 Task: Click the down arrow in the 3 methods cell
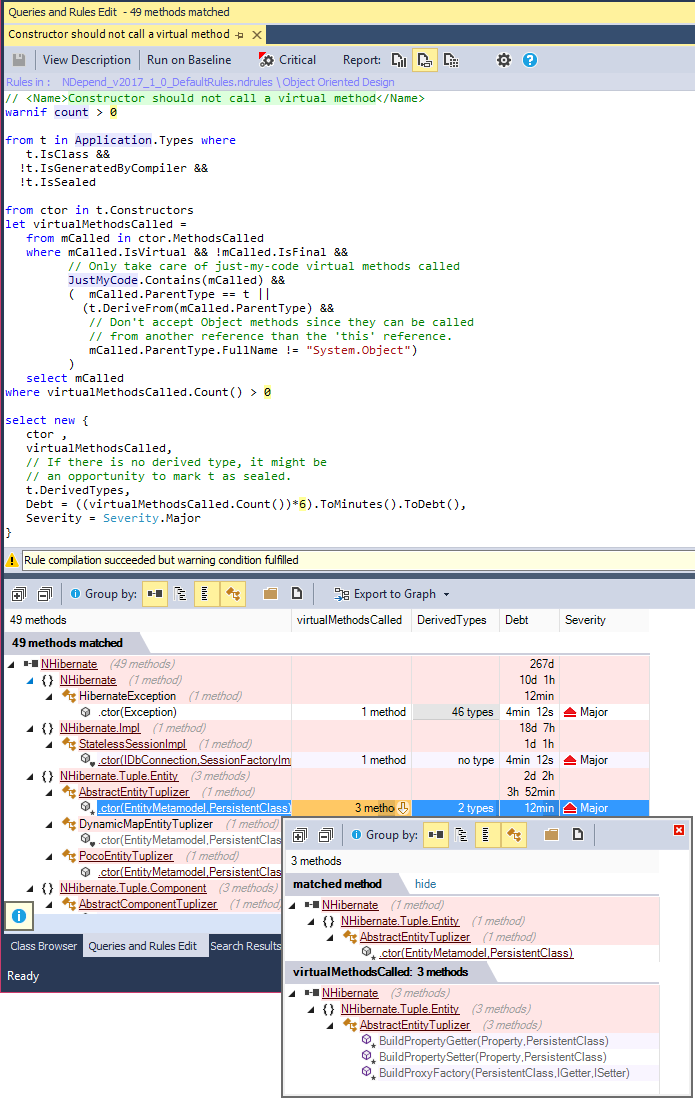point(403,808)
